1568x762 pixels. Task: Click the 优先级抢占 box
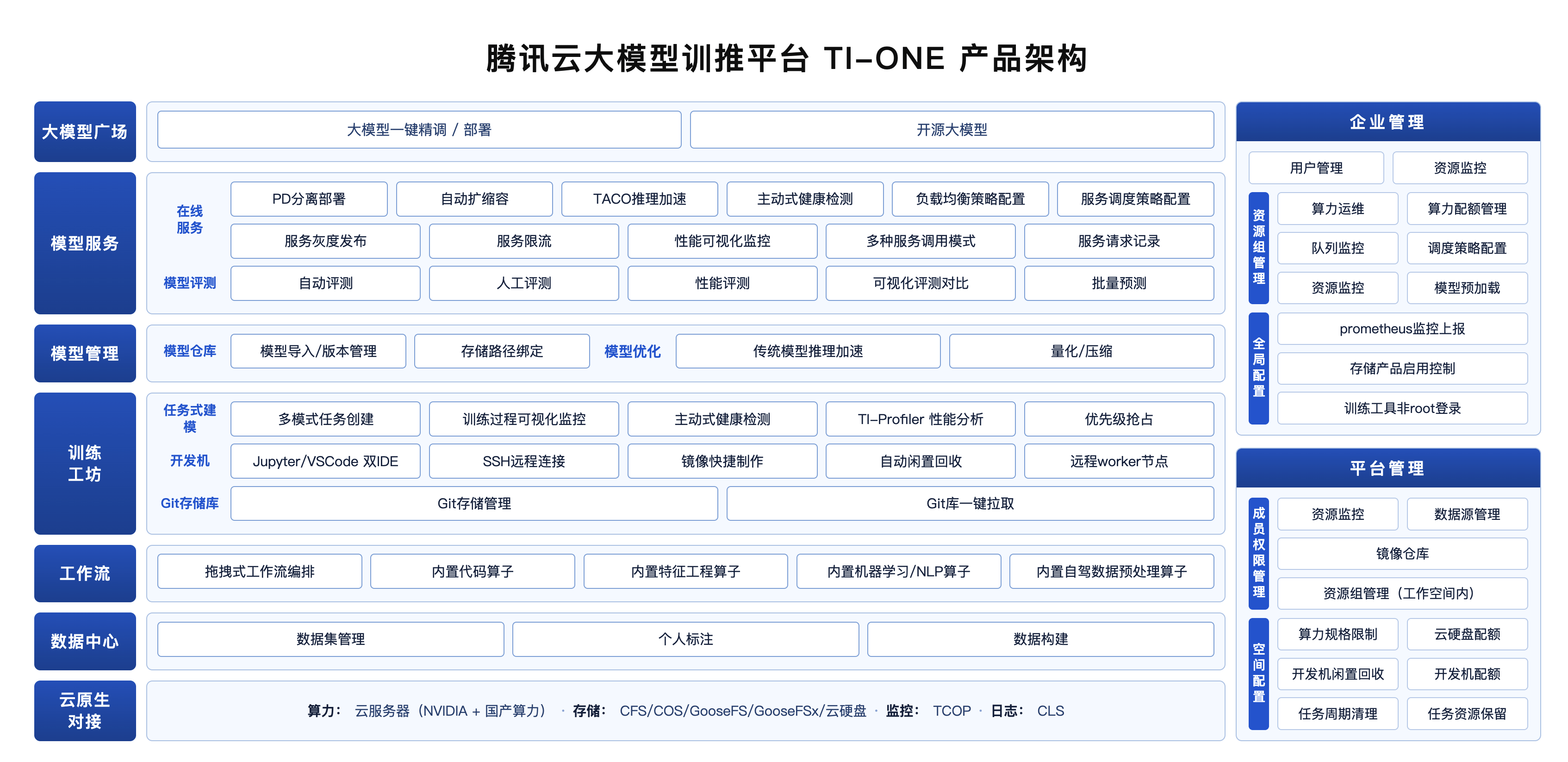(x=1119, y=419)
